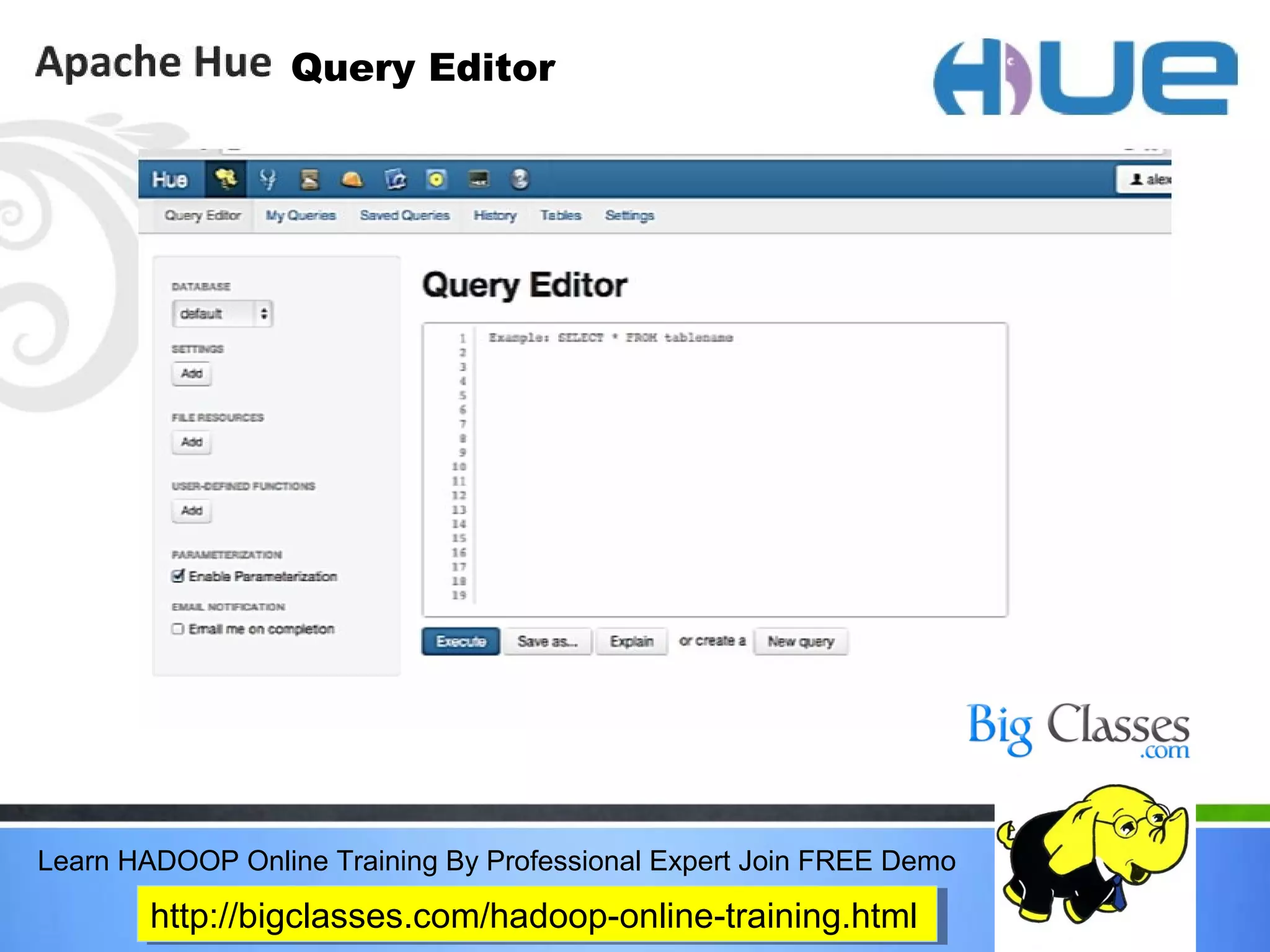Click line number 10 in editor gutter
This screenshot has height=952, width=1270.
pos(459,467)
